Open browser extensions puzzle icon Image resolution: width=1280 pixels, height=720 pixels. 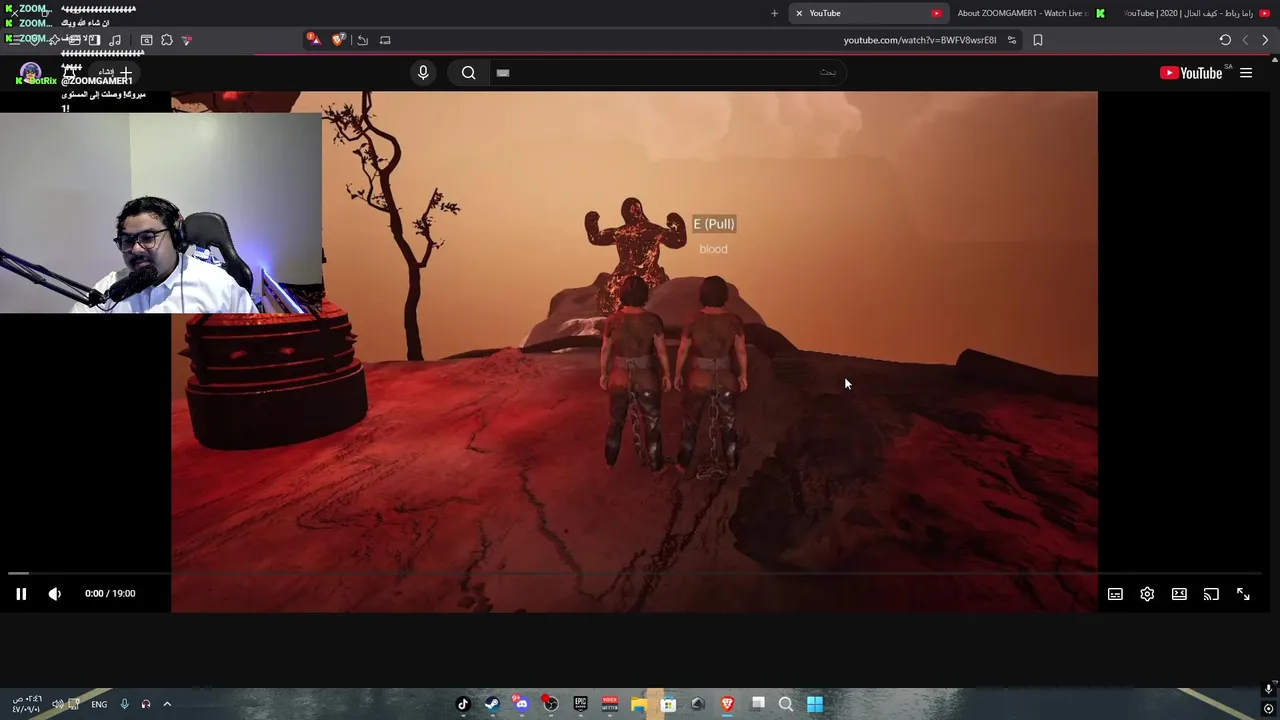[x=167, y=40]
